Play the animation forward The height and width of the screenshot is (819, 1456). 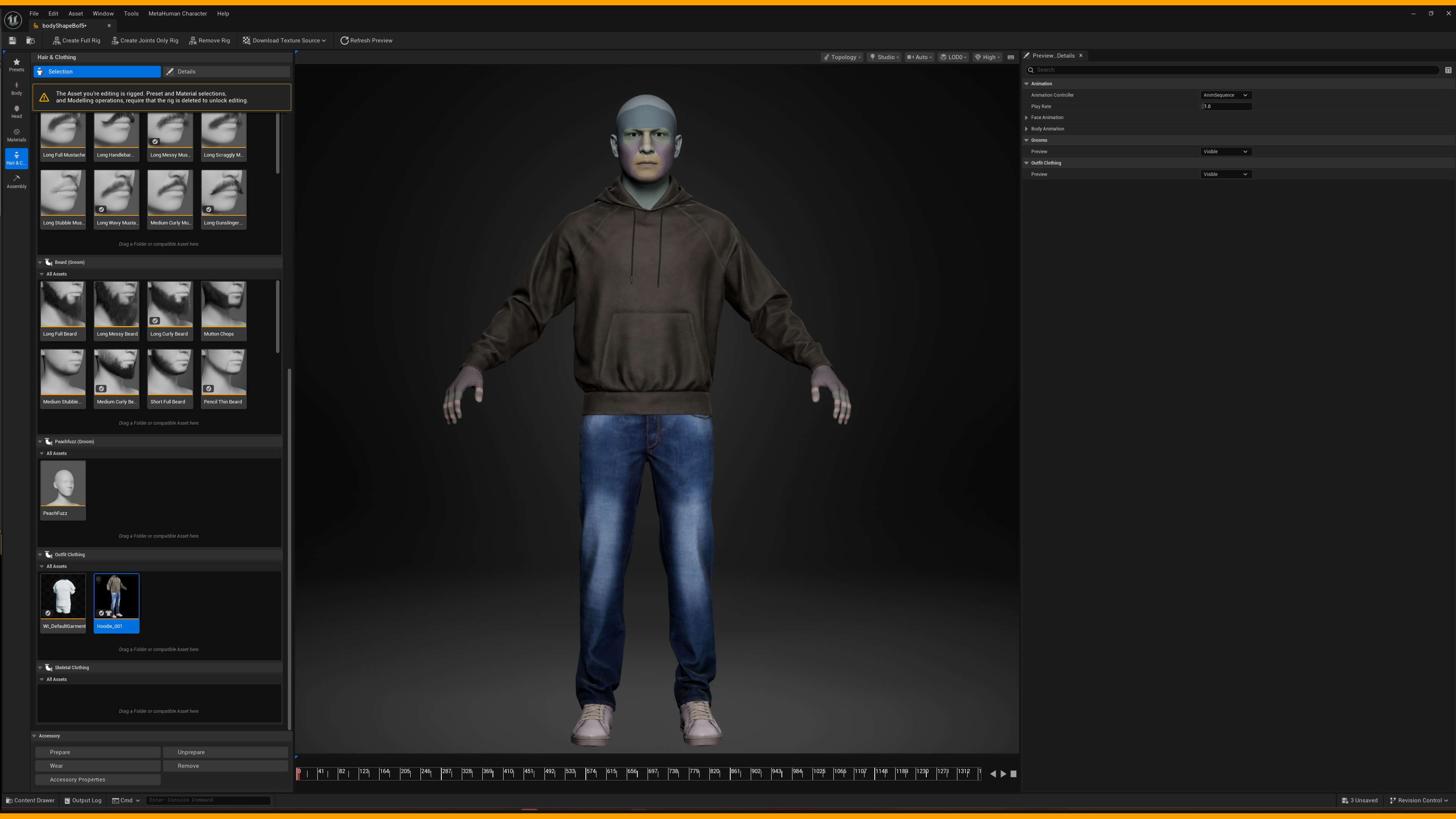1003,774
